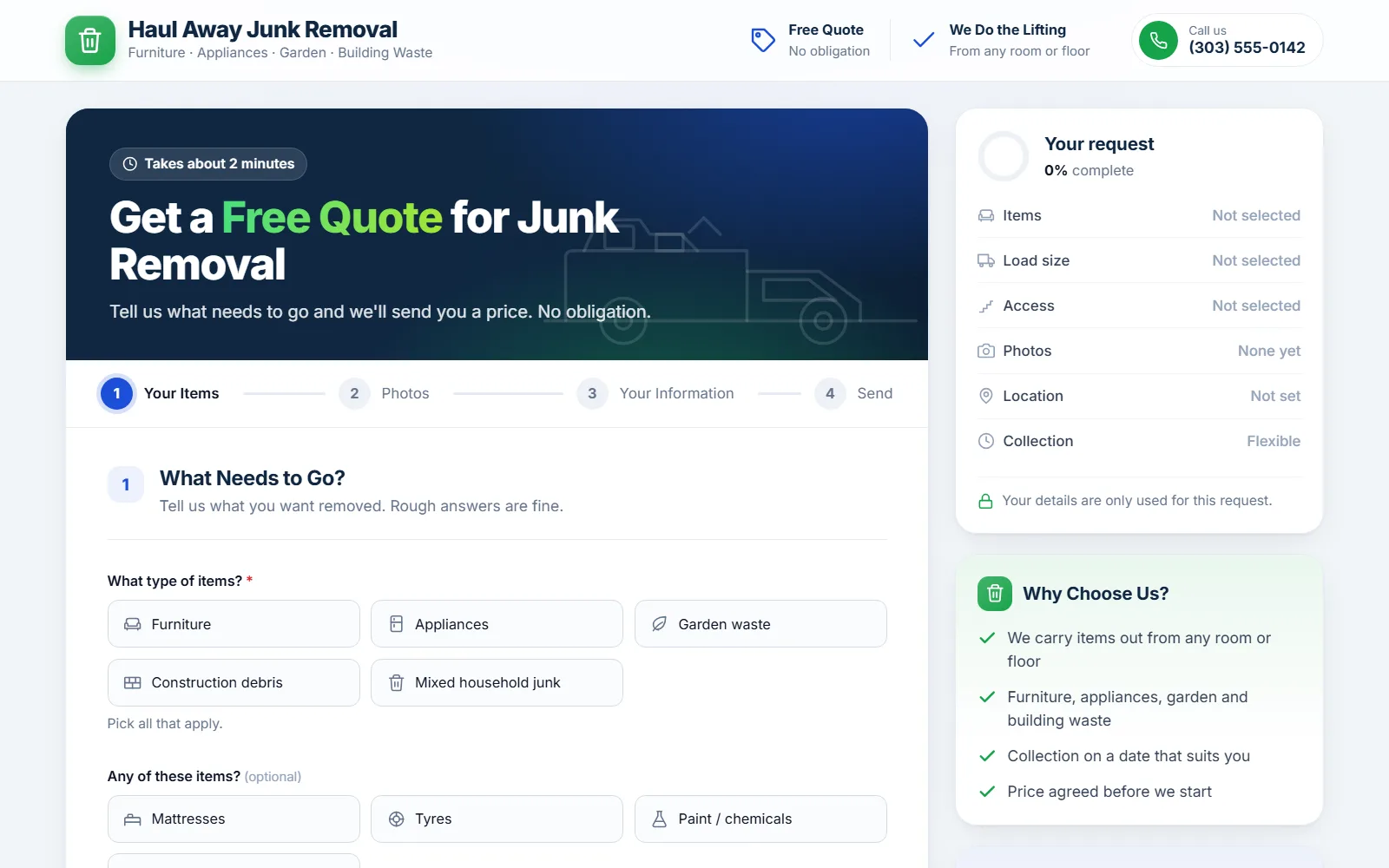Screen dimensions: 1389x868
Task: Click the Load size row's Not selected value
Action: tap(1256, 260)
